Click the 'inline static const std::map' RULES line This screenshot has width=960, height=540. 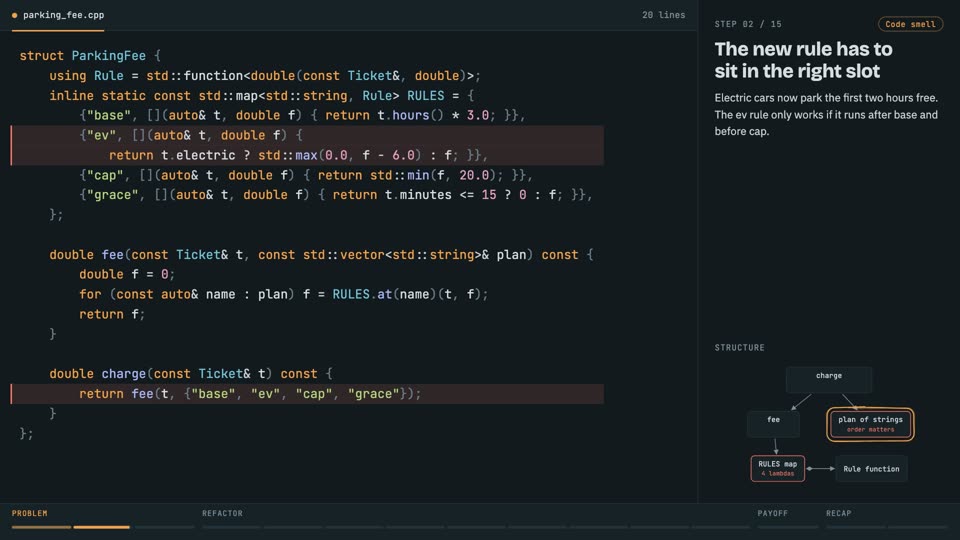click(261, 96)
